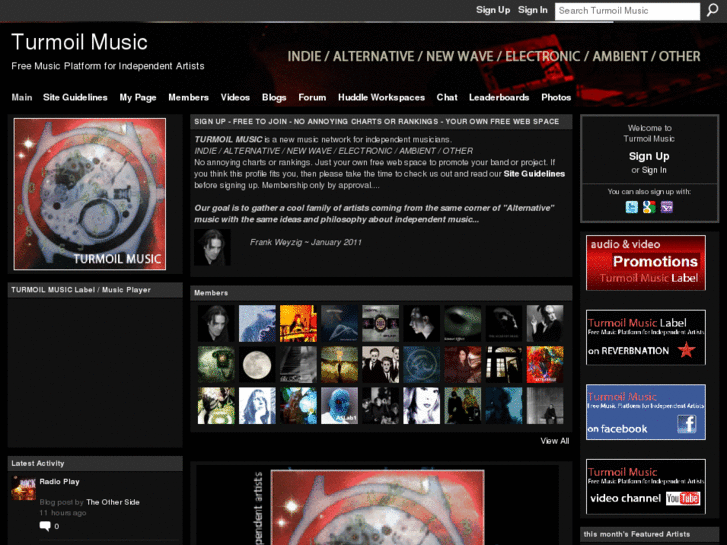Open Turmoil Music Label on Reverbnation banner
The height and width of the screenshot is (545, 727).
click(x=646, y=338)
